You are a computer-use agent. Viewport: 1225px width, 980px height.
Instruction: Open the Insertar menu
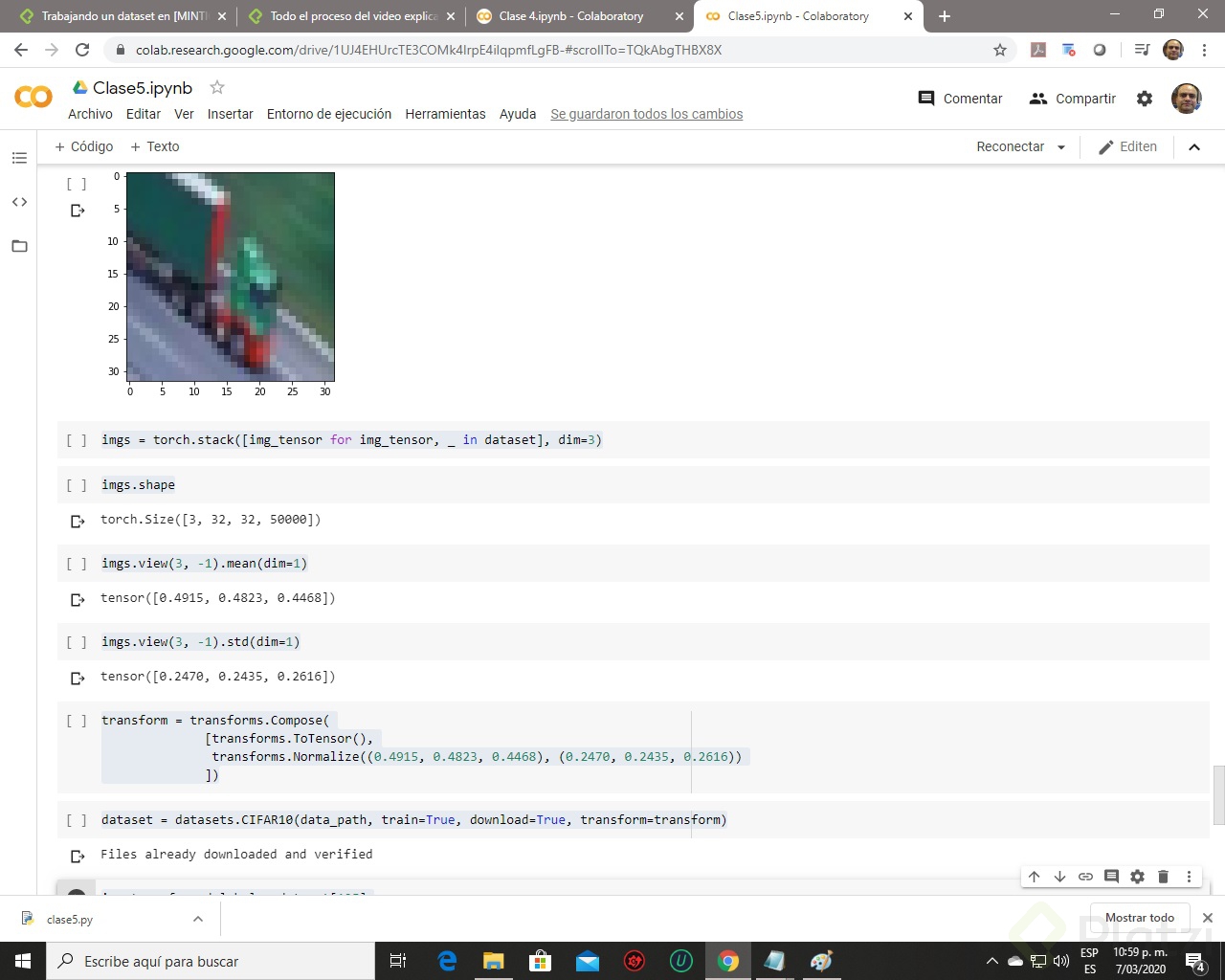(231, 114)
